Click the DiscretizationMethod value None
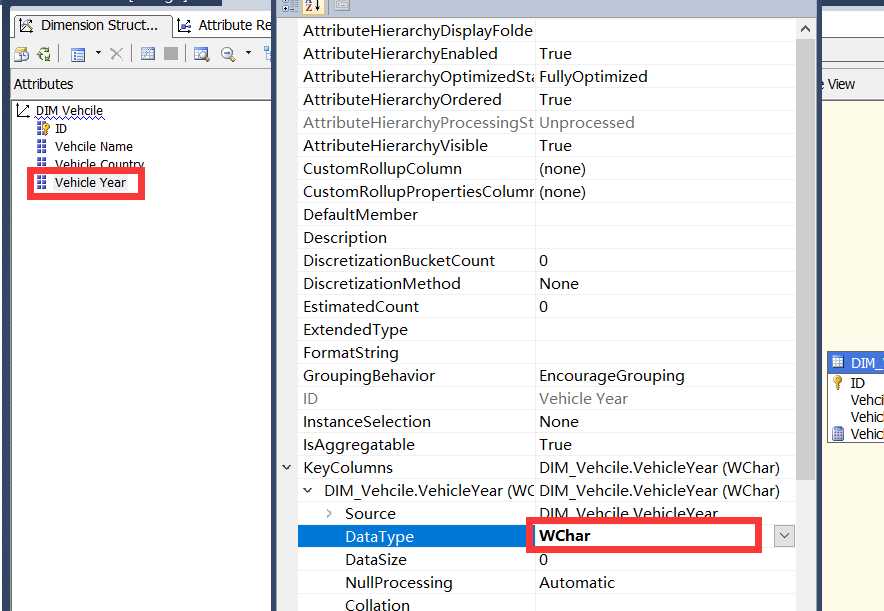Screen dimensions: 884x611 pyautogui.click(x=559, y=284)
